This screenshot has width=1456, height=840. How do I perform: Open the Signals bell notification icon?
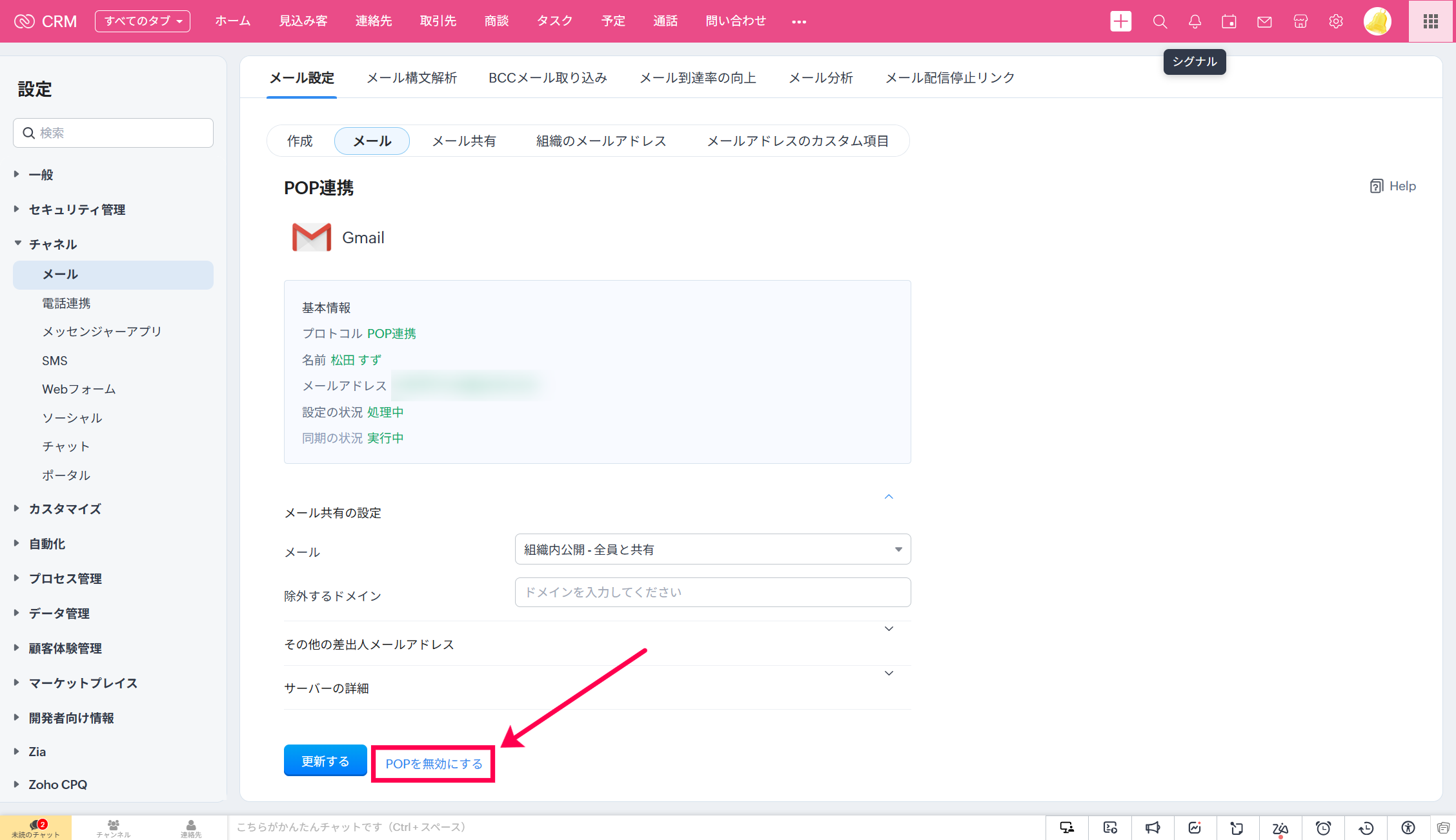(x=1195, y=21)
